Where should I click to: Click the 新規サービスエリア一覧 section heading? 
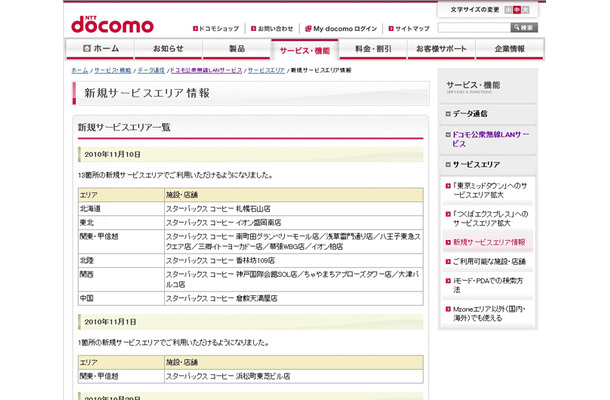(124, 127)
